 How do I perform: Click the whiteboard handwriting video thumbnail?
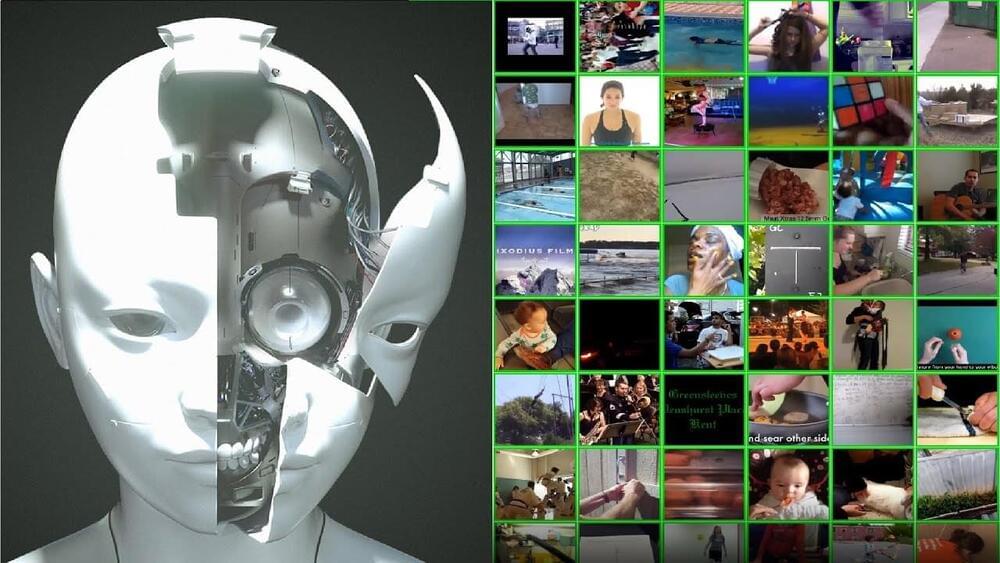click(x=873, y=408)
